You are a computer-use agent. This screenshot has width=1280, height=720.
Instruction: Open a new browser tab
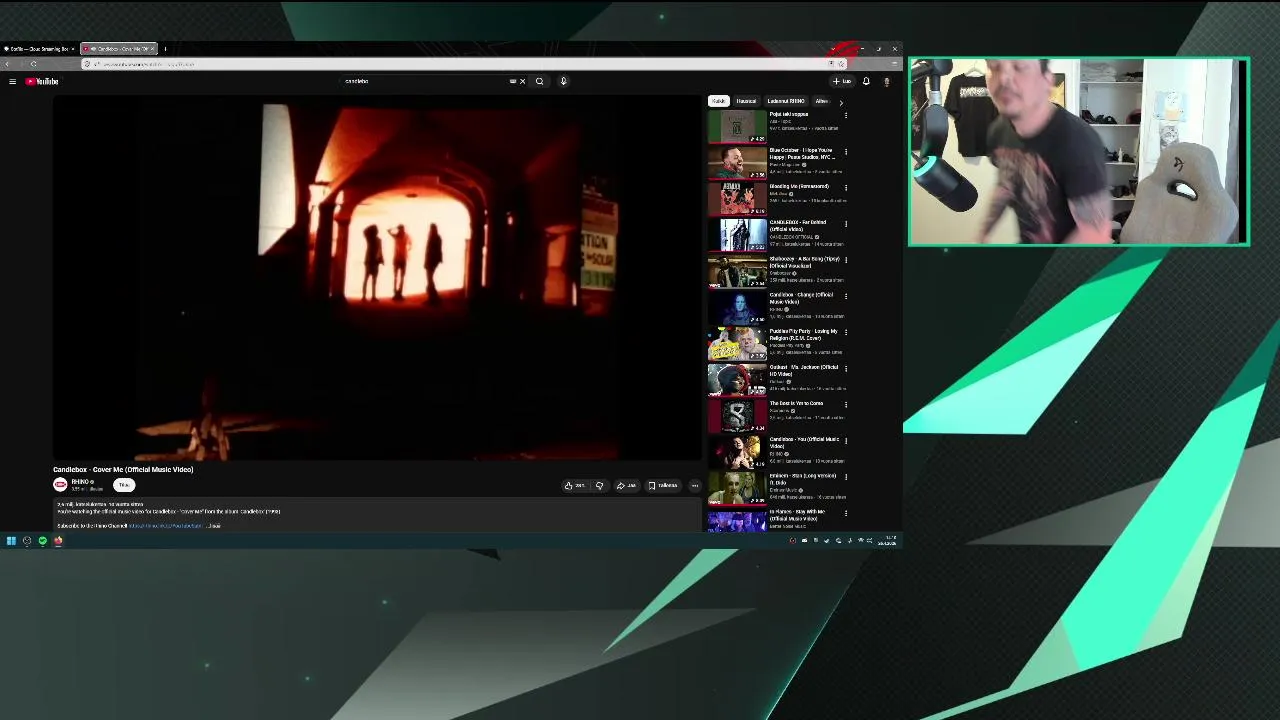[x=165, y=48]
